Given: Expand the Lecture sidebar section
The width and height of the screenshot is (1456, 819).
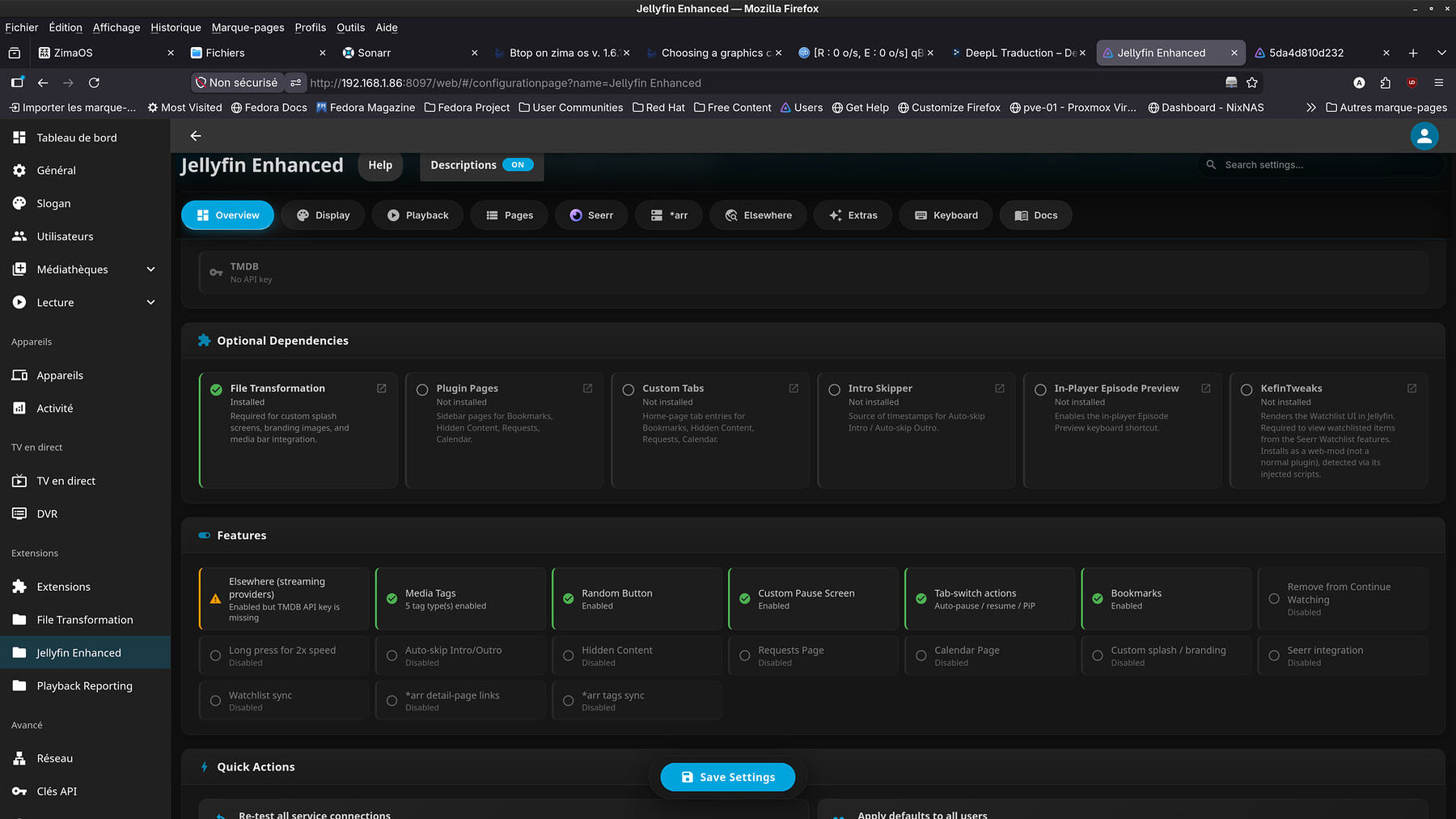Looking at the screenshot, I should 150,303.
